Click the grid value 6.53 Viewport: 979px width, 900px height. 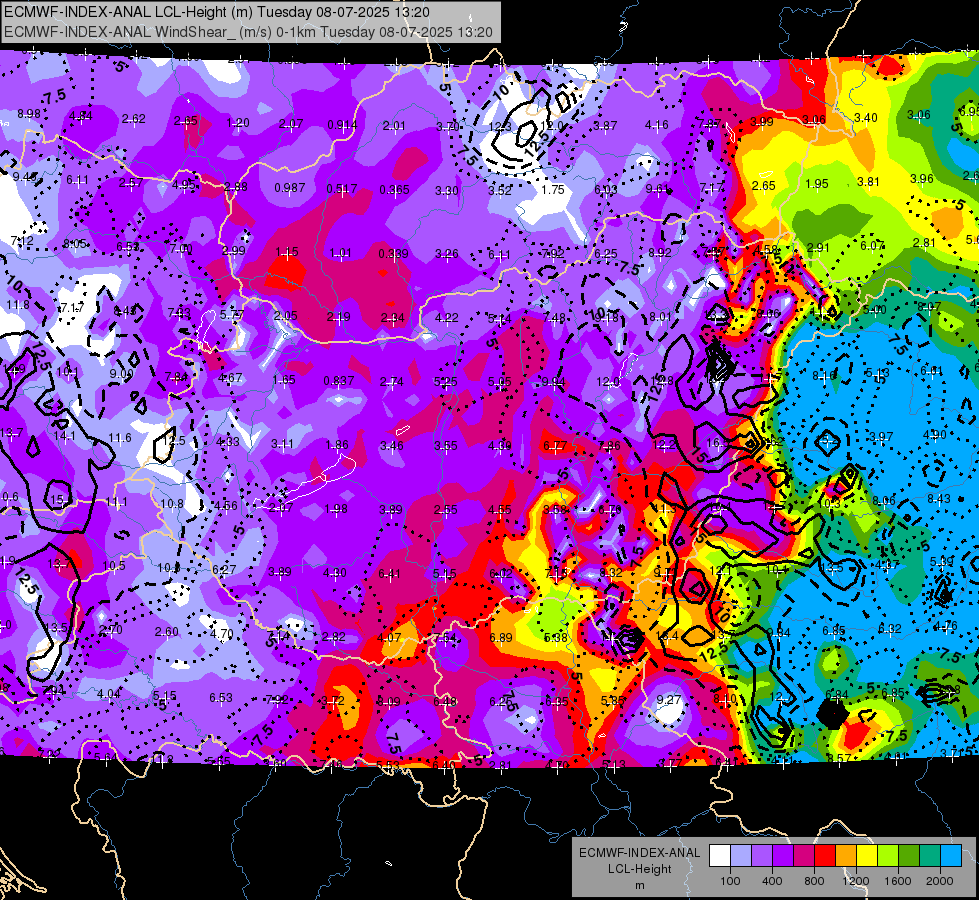point(221,698)
